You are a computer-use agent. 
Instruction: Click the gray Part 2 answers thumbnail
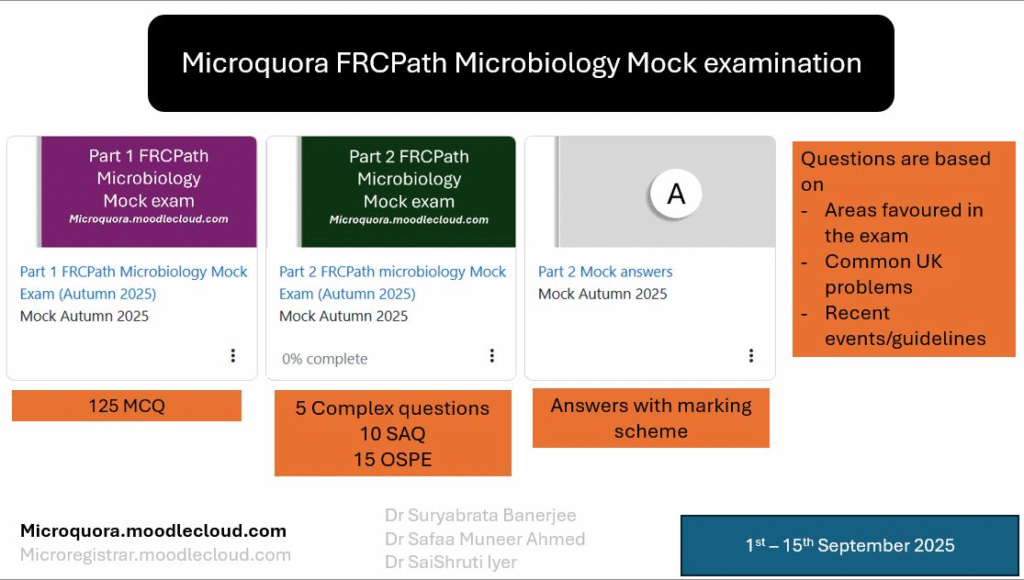pyautogui.click(x=600, y=191)
